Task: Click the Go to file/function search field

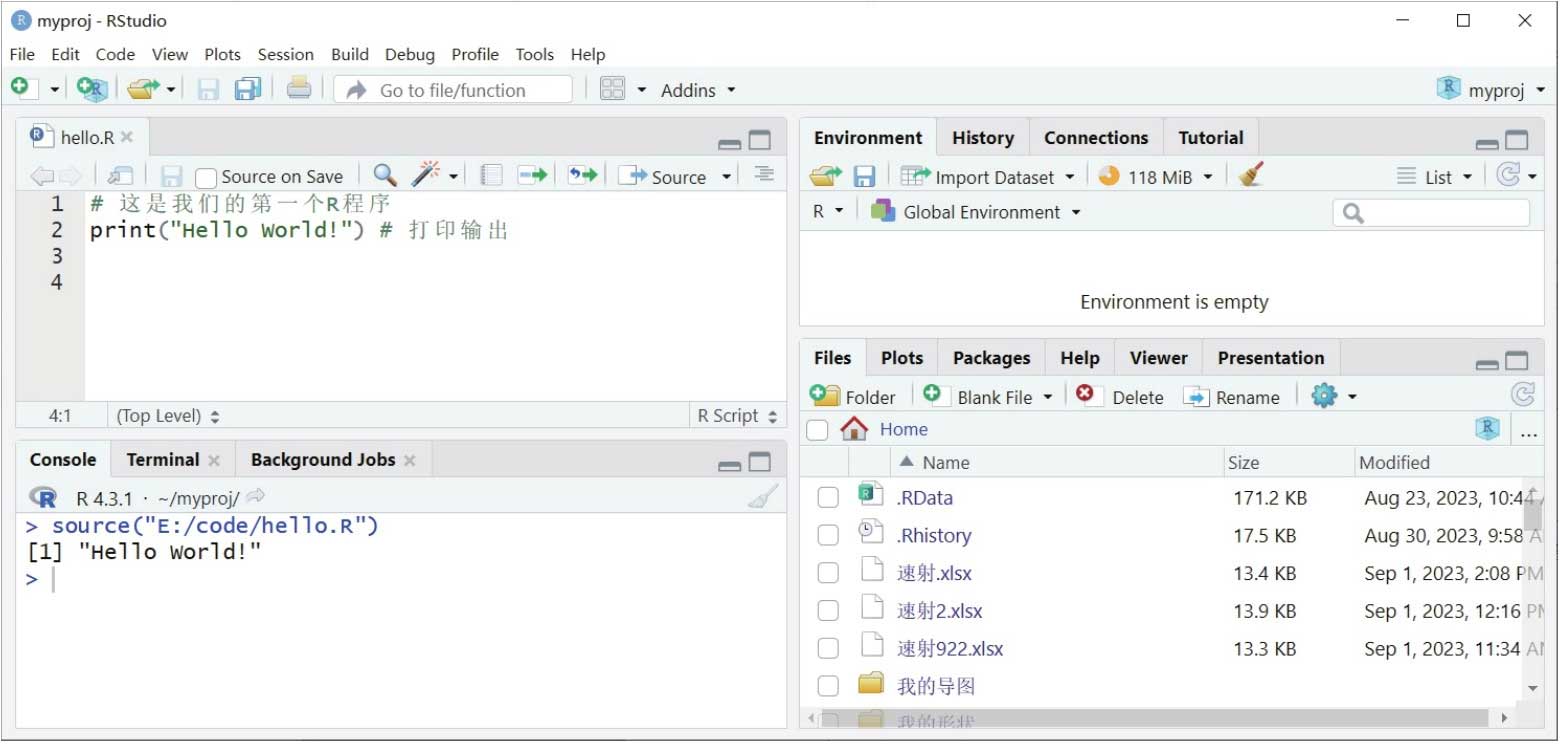Action: click(453, 90)
